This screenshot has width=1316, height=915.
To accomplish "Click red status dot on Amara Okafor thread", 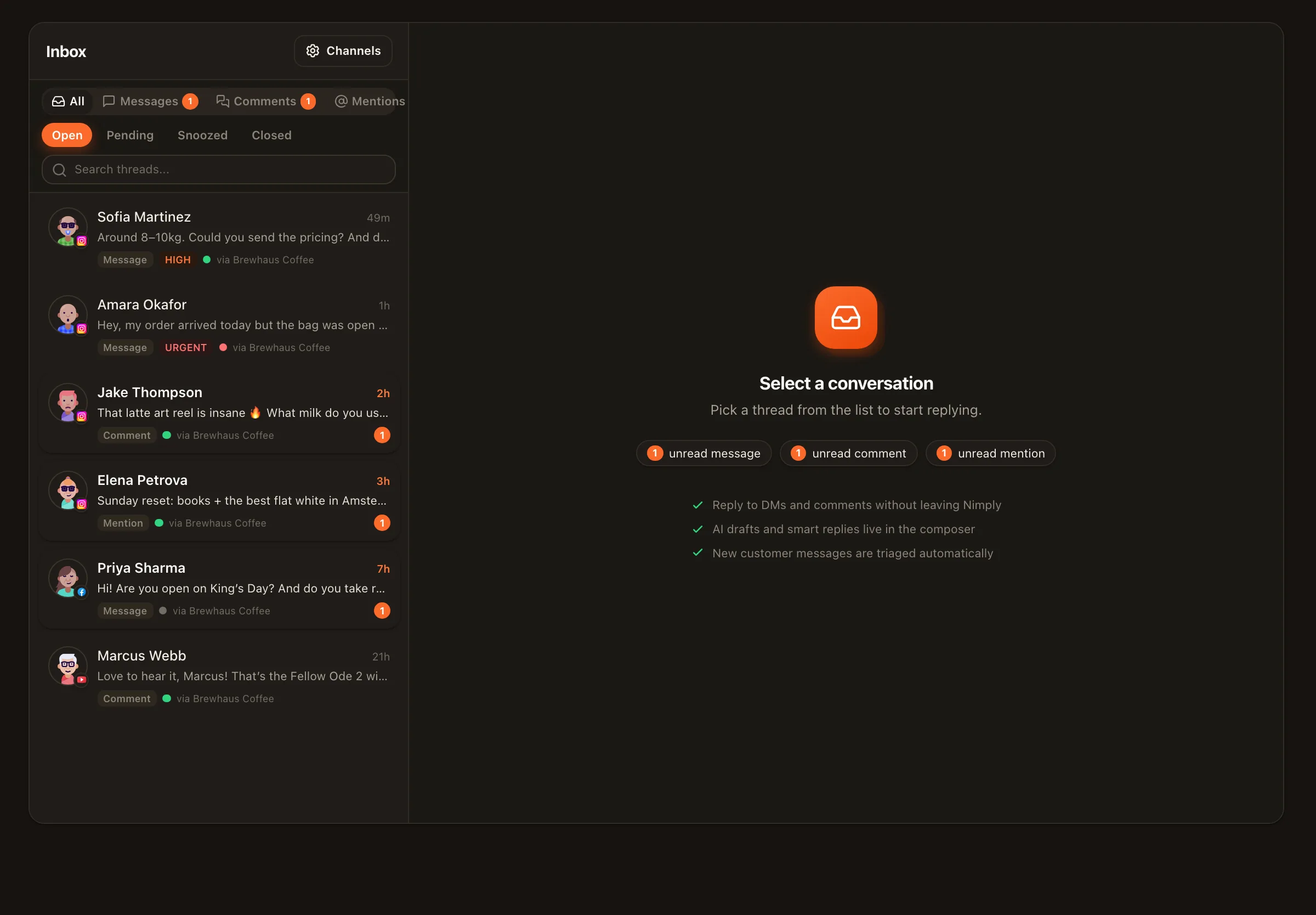I will pyautogui.click(x=223, y=348).
